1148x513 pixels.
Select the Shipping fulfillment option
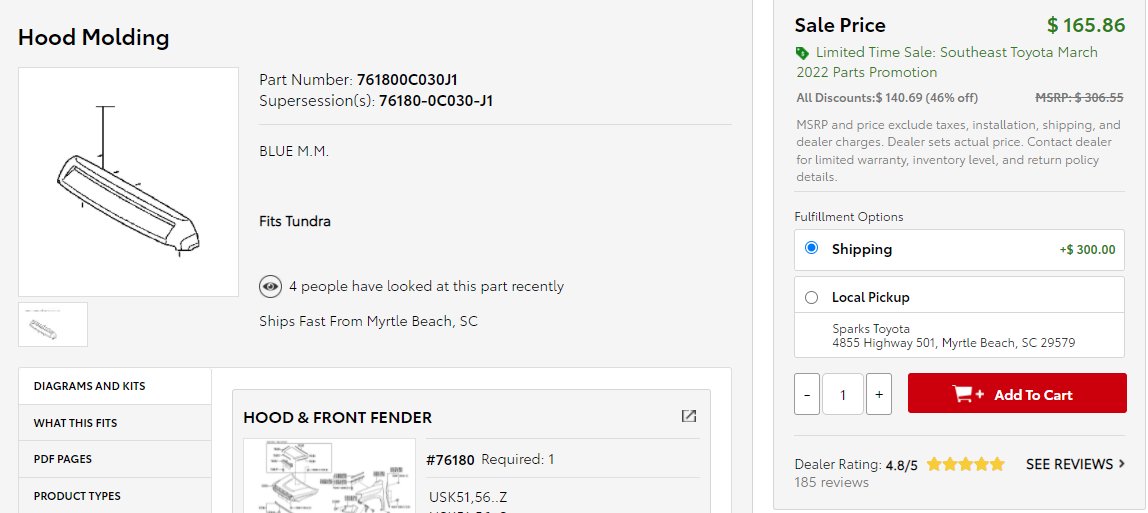[811, 248]
